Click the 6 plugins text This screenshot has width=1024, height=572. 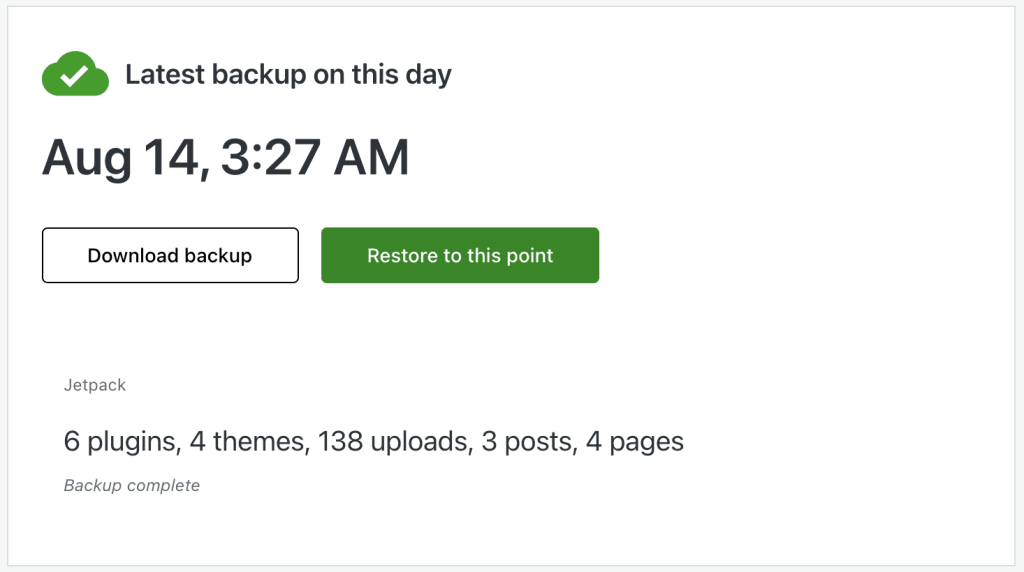coord(122,441)
